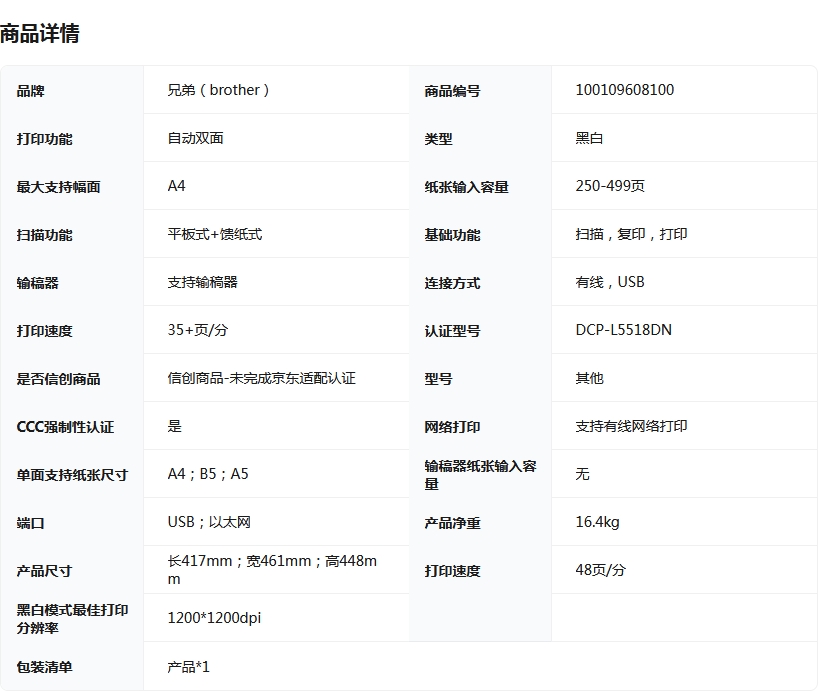Screen dimensions: 819x692
Task: Select the 支持有线网络打印 value
Action: (x=631, y=426)
